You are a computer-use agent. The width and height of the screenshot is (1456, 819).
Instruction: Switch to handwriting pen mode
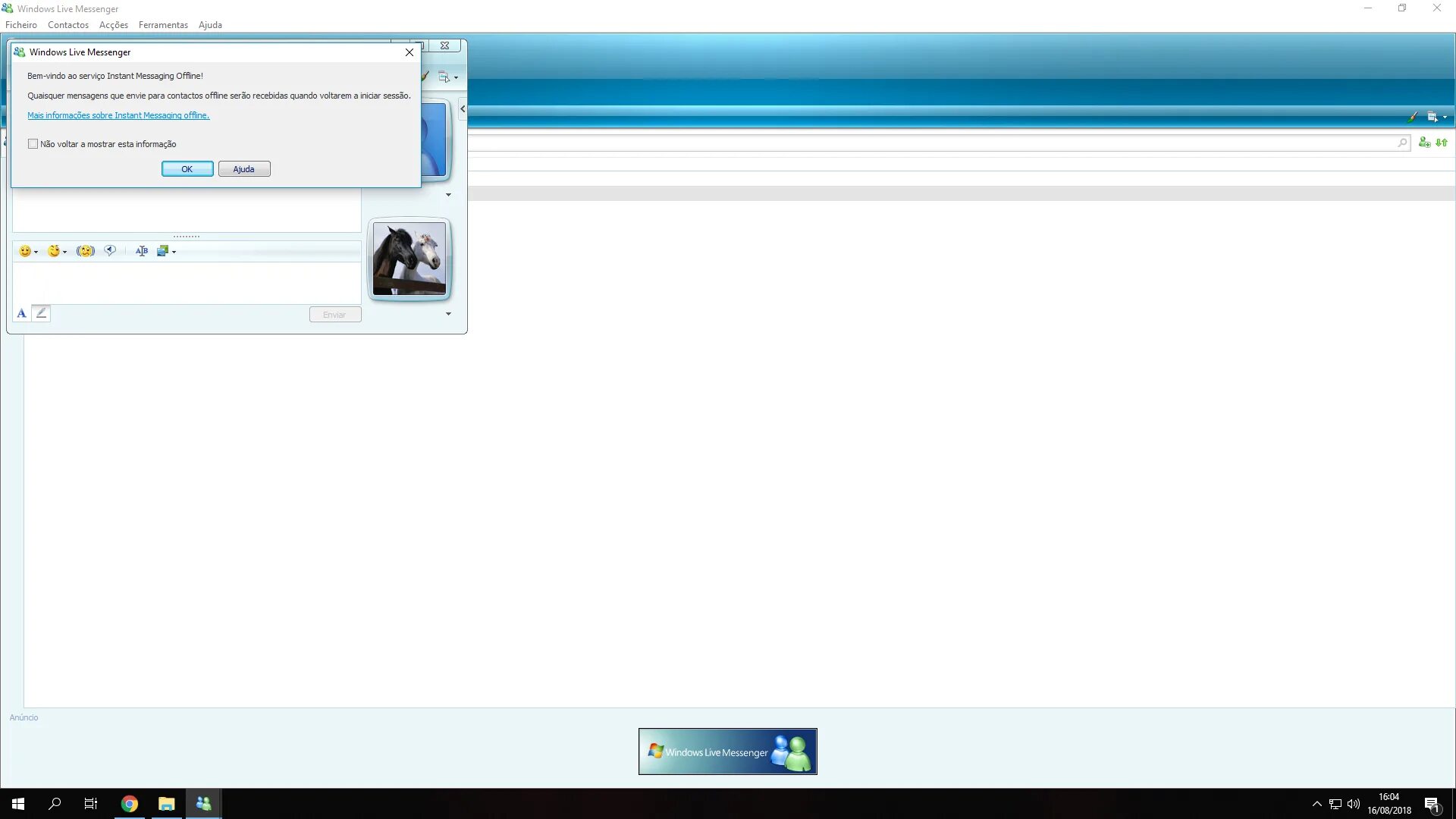coord(42,313)
